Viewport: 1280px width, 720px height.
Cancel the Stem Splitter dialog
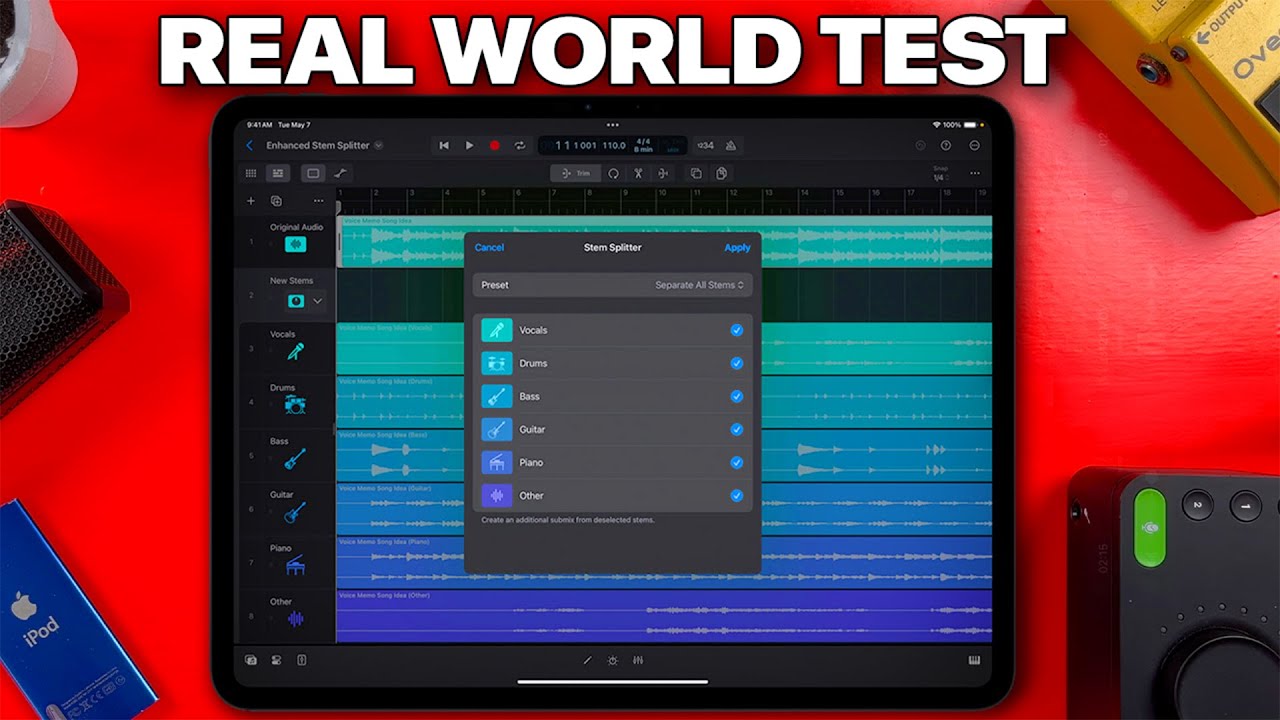(489, 248)
